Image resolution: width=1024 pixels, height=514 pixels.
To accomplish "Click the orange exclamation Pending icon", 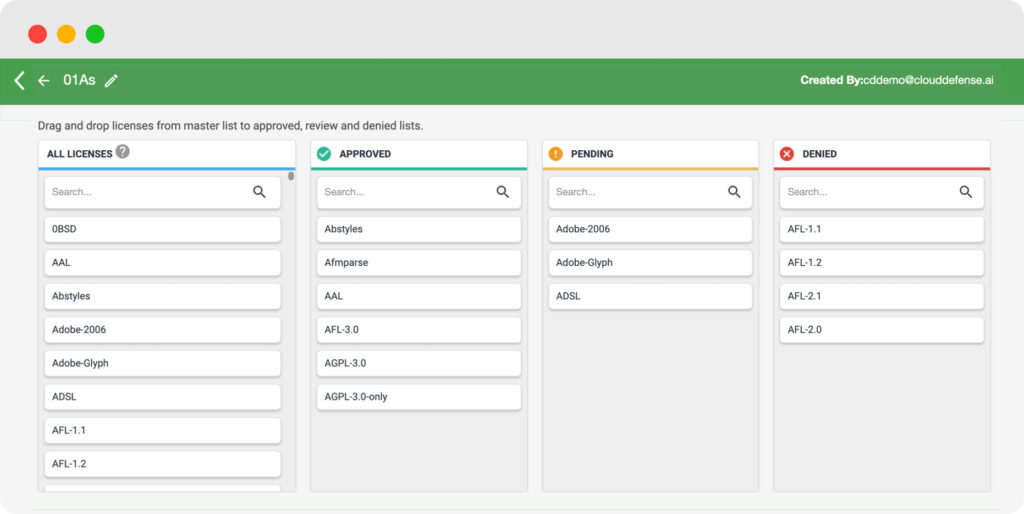I will coord(555,154).
